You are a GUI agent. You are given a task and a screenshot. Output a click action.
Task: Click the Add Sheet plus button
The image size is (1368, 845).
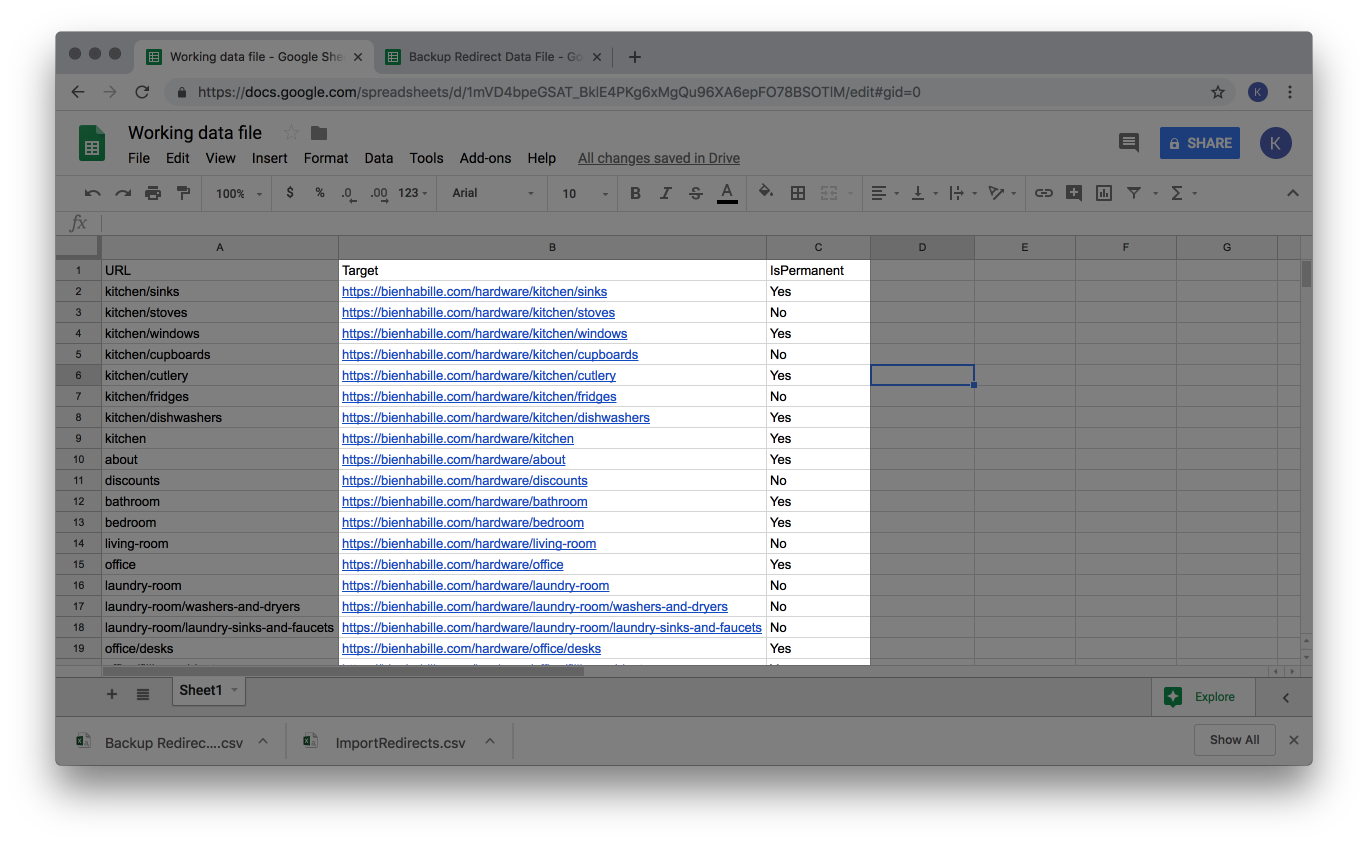[x=112, y=694]
